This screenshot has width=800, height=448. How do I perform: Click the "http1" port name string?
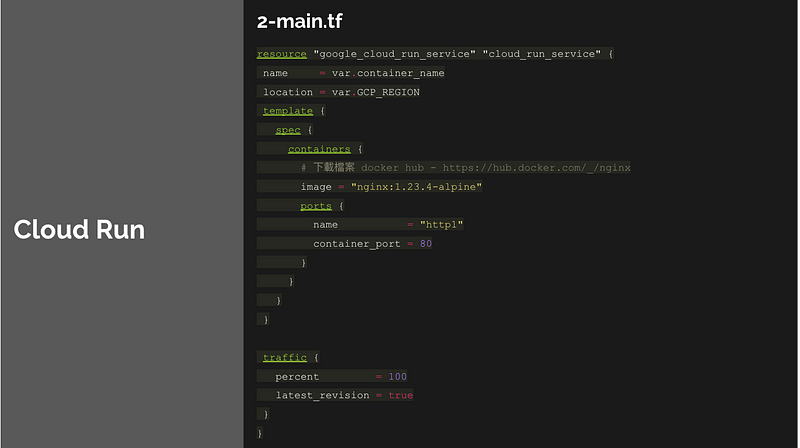click(441, 225)
